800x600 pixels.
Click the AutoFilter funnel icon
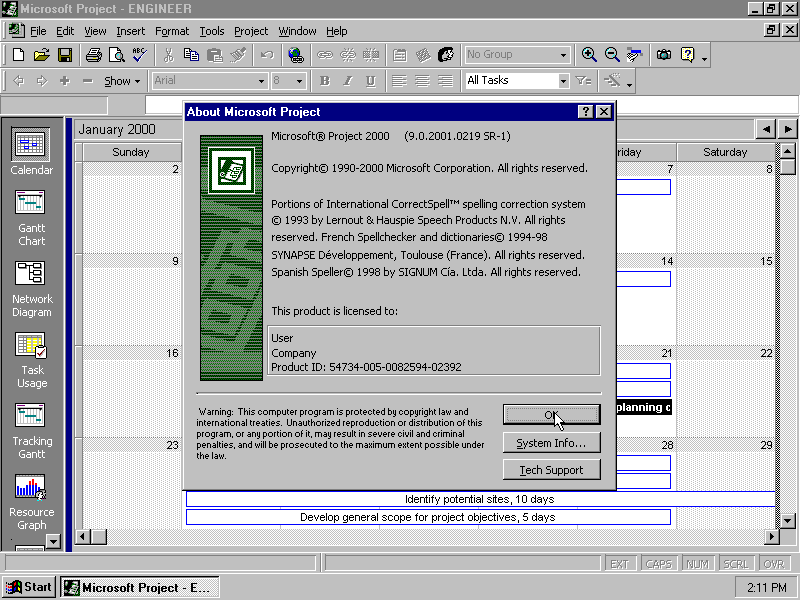click(583, 81)
